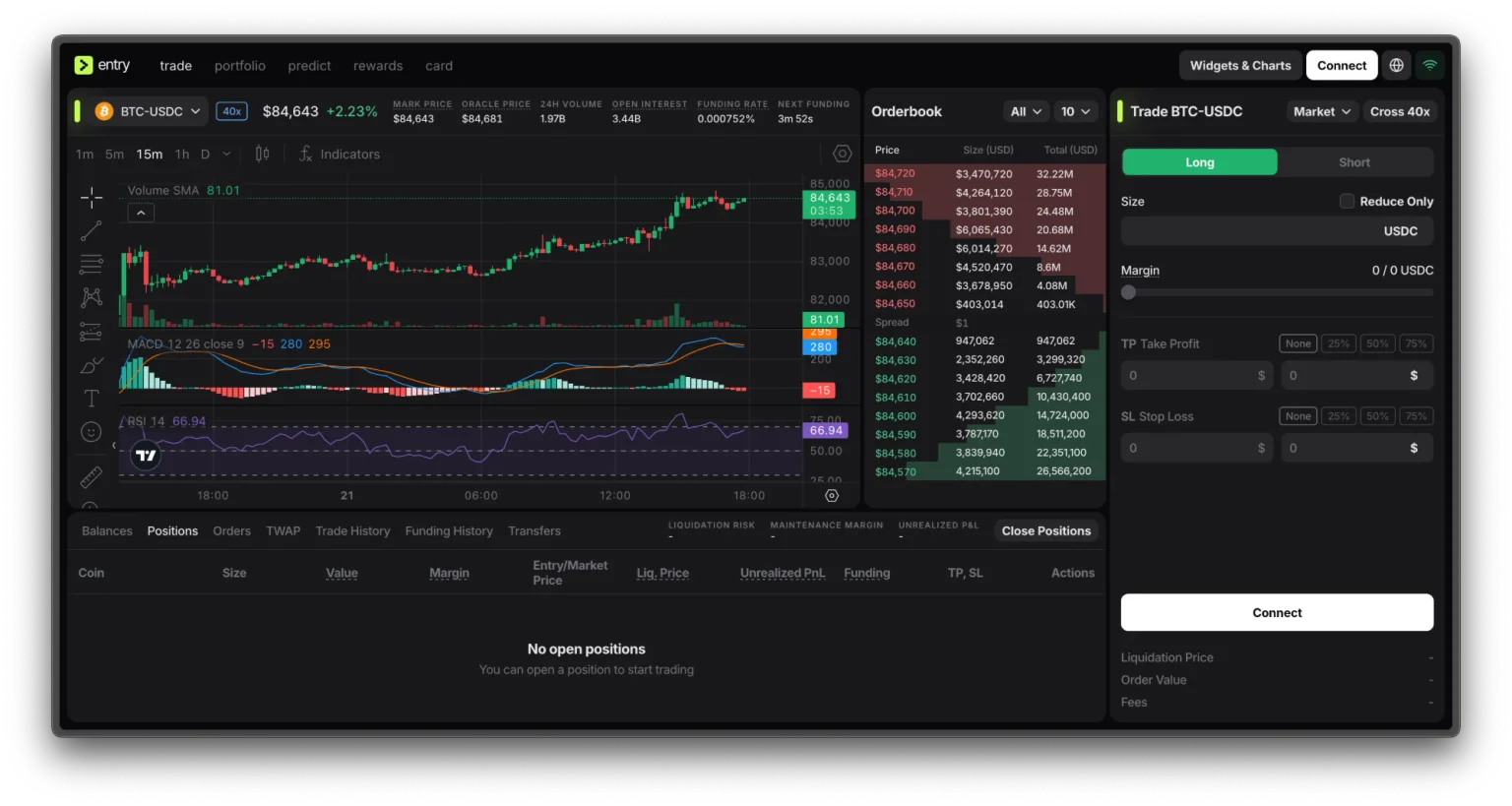Select the crosshair cursor tool
This screenshot has width=1512, height=806.
point(92,198)
